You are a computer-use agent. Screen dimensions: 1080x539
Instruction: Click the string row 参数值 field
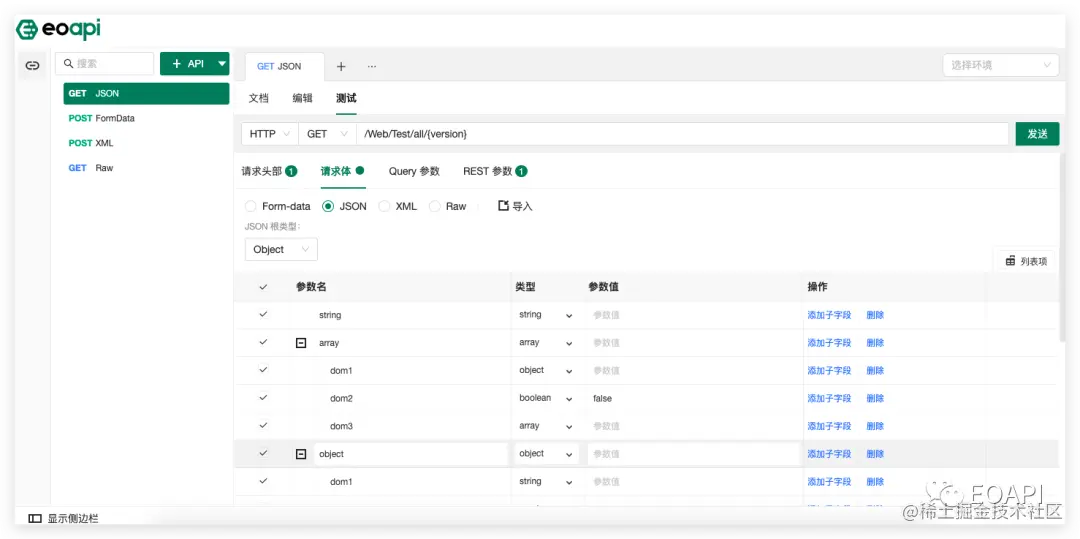pyautogui.click(x=693, y=315)
